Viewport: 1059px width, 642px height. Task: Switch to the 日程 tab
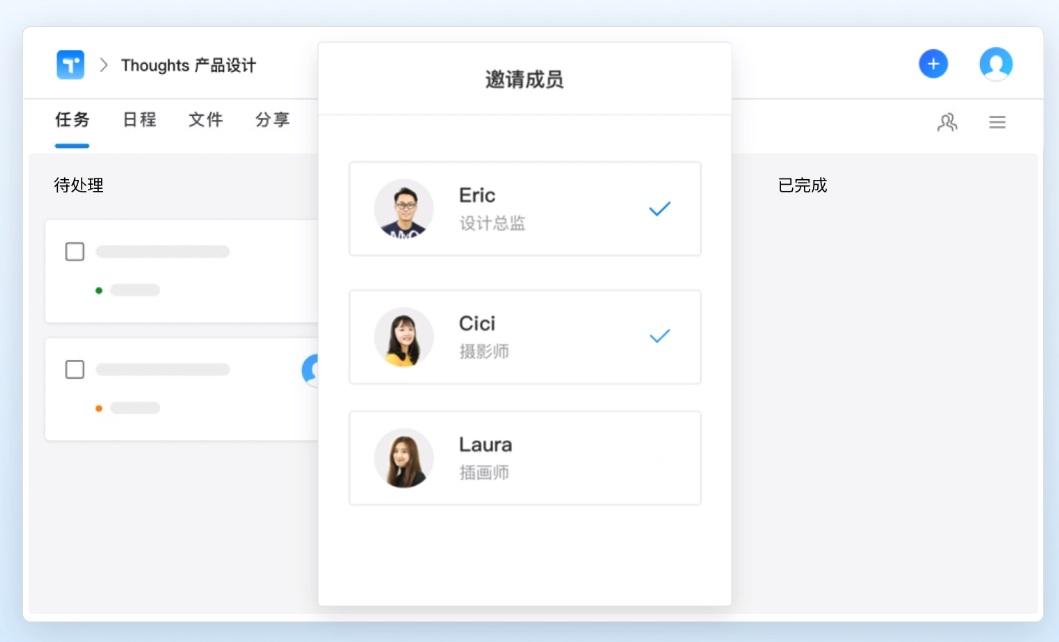(x=138, y=119)
